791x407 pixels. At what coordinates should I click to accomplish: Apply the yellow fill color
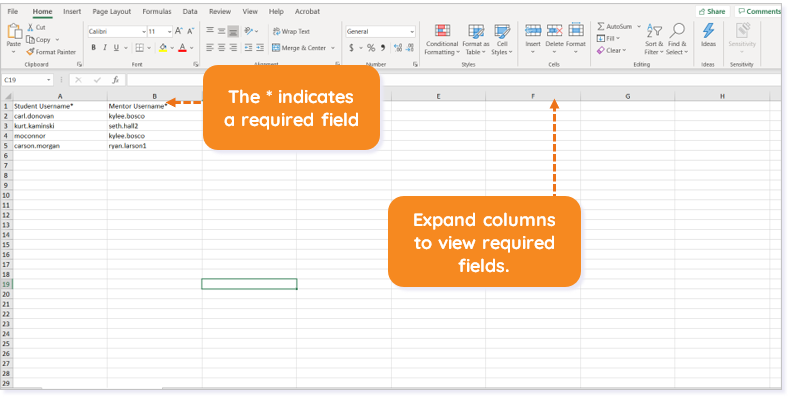tap(163, 47)
